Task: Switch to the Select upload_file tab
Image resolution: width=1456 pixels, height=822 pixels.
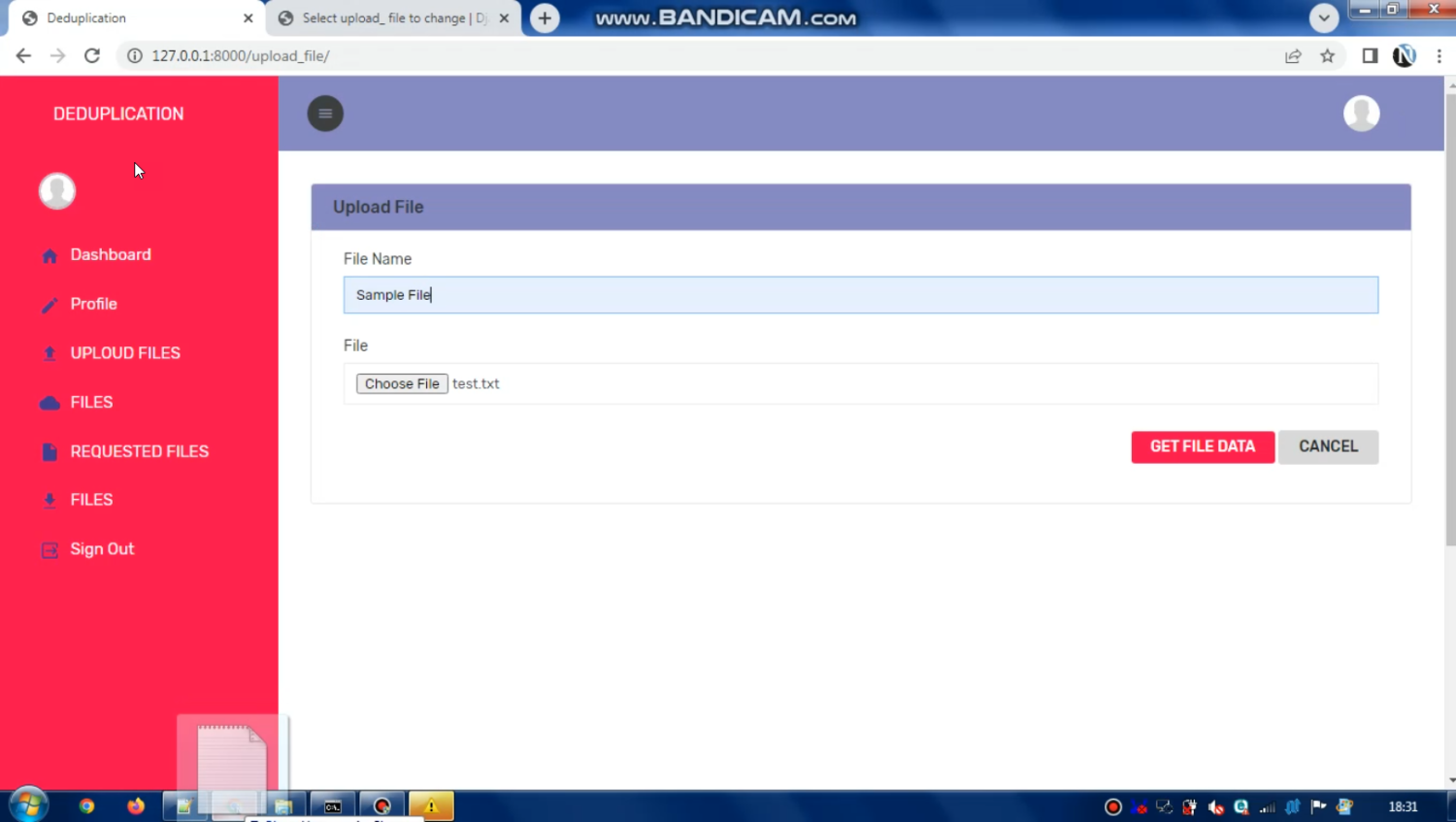Action: point(393,18)
